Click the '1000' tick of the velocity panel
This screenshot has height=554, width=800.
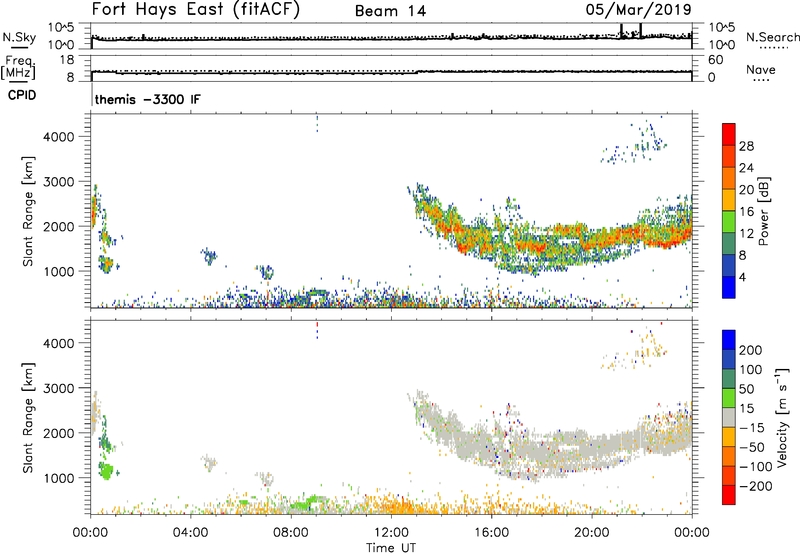(x=59, y=478)
